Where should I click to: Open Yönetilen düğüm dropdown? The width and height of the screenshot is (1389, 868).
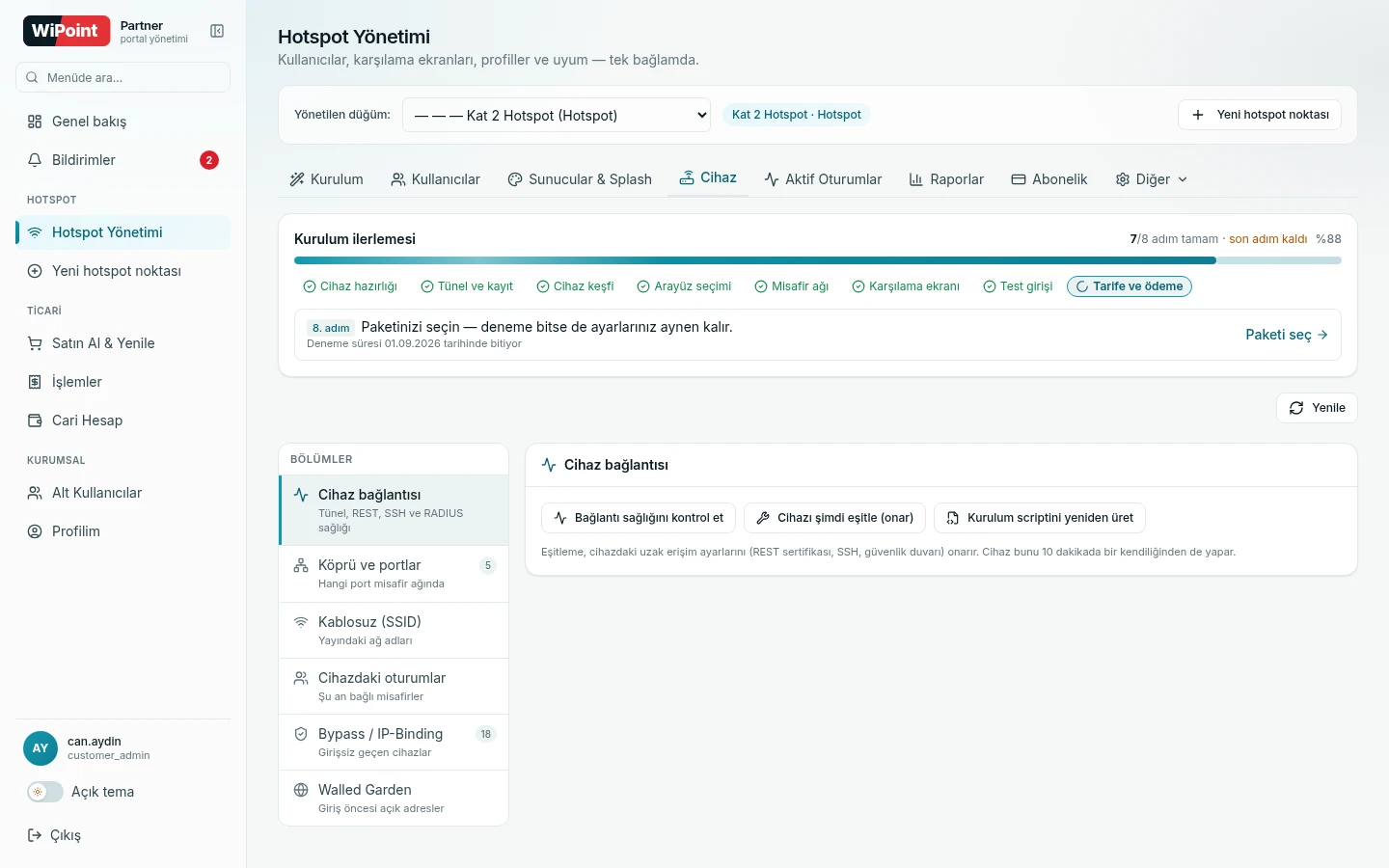click(557, 115)
